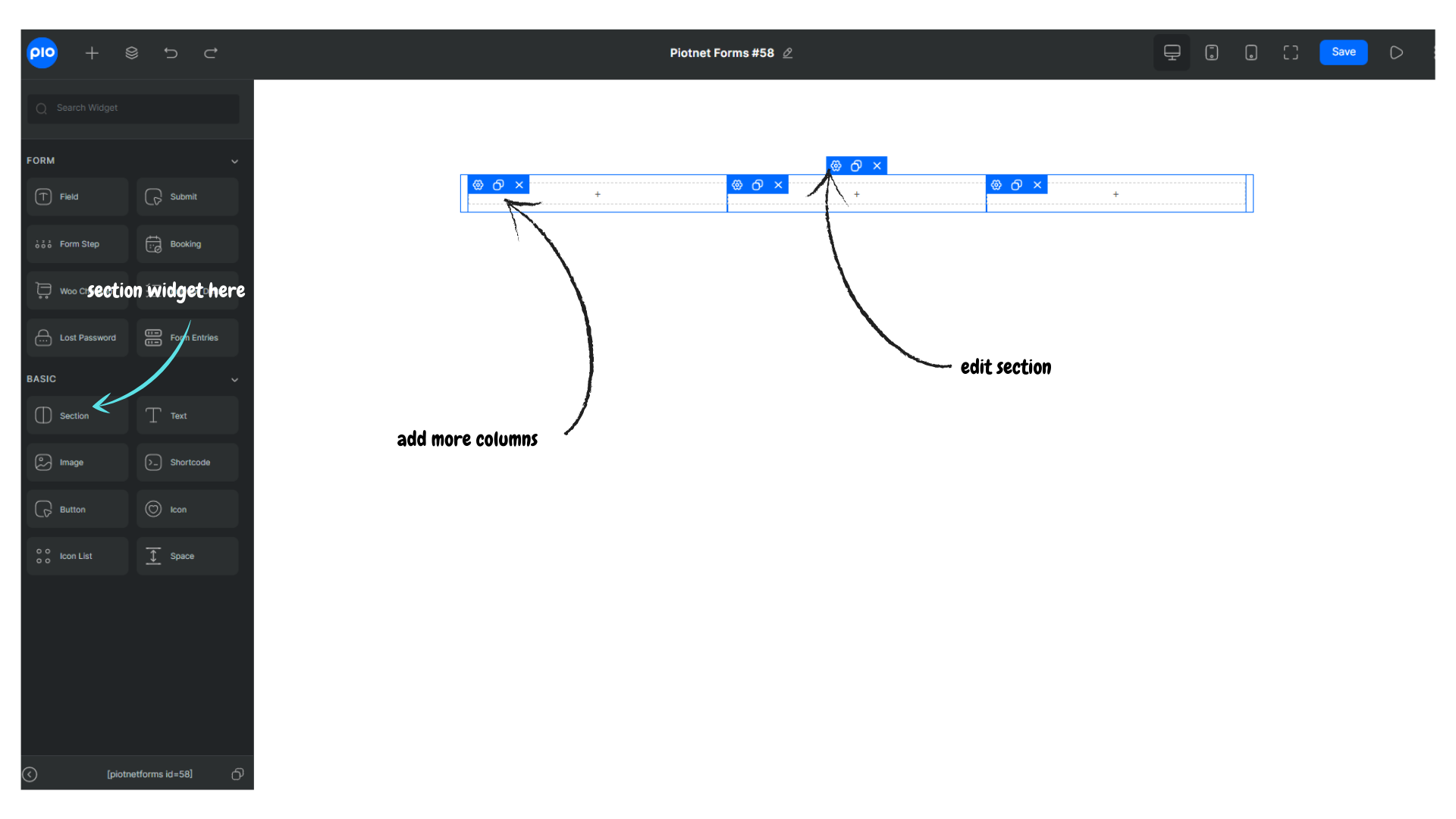Image resolution: width=1456 pixels, height=819 pixels.
Task: Click the delete column X icon
Action: pyautogui.click(x=519, y=184)
